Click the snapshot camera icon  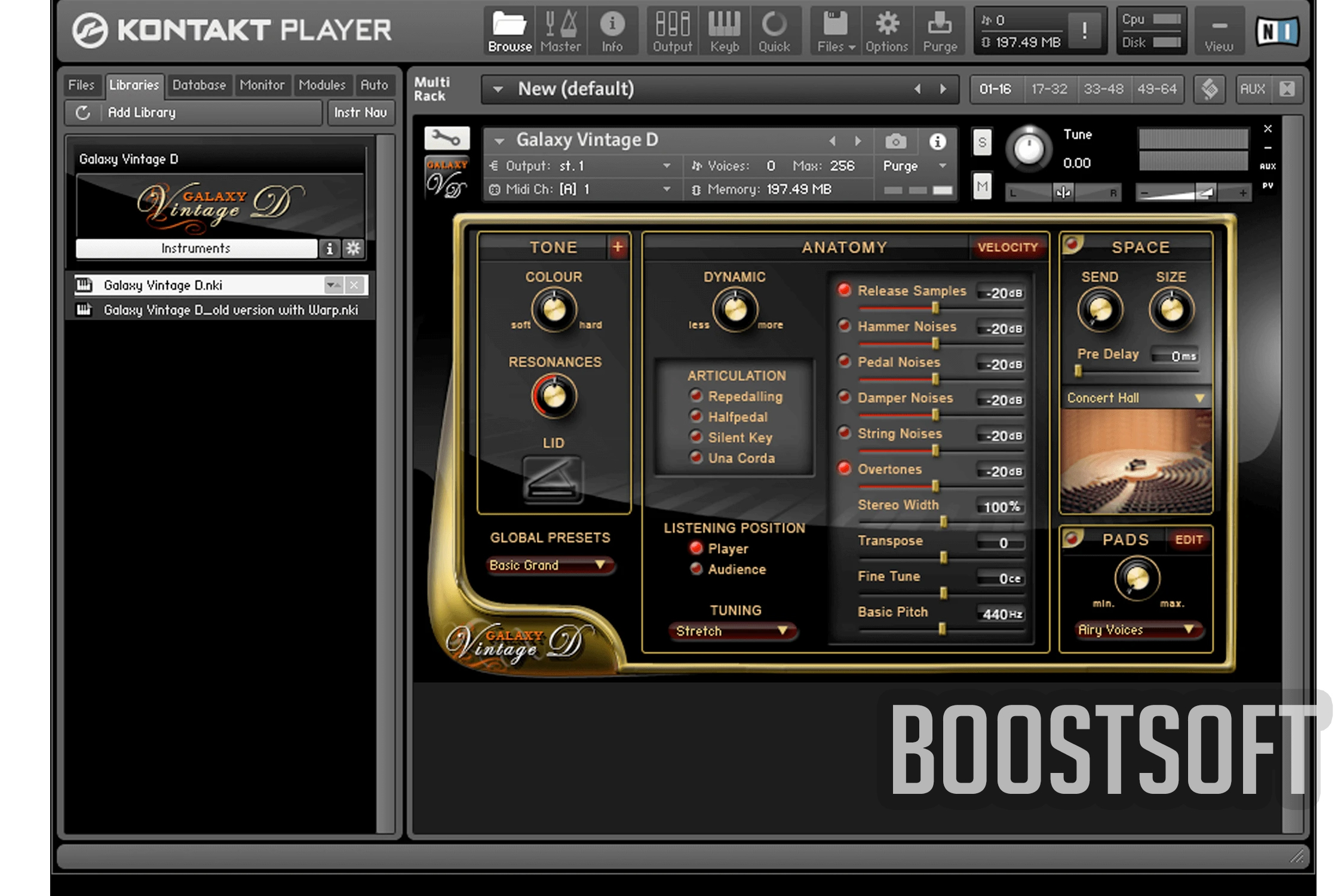pos(895,142)
